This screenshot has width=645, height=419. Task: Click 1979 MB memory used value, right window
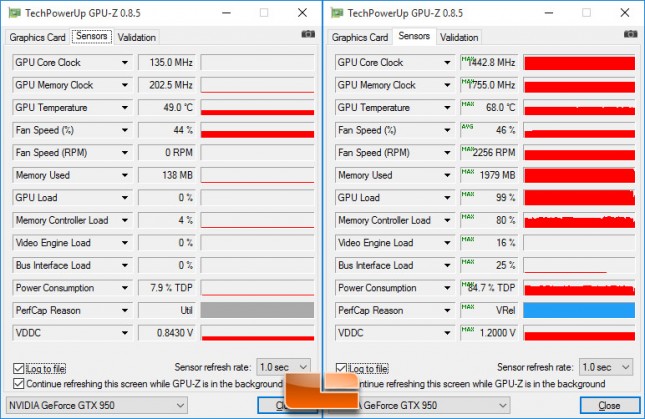click(488, 176)
